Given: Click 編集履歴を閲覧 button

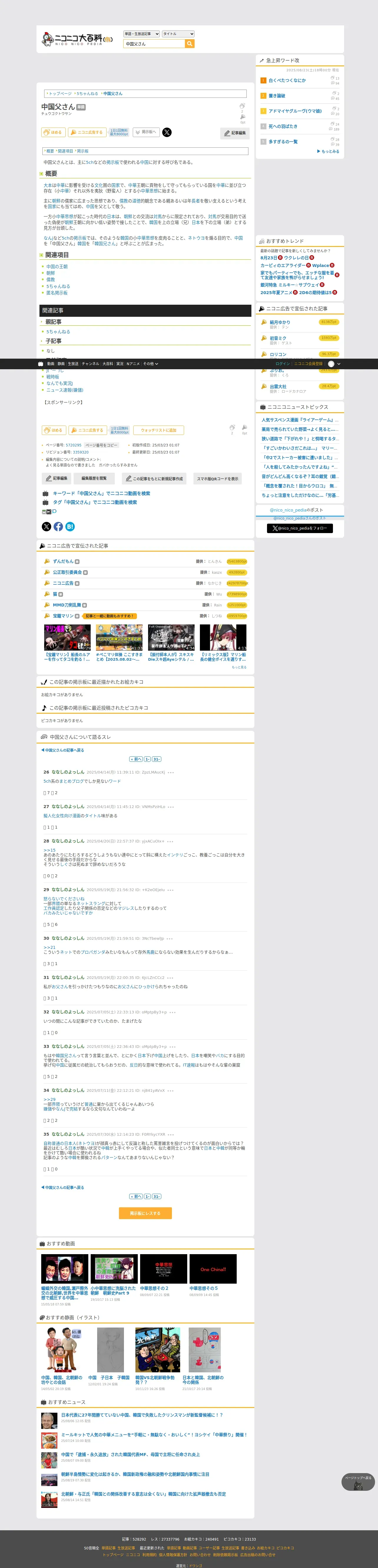Looking at the screenshot, I should (94, 479).
